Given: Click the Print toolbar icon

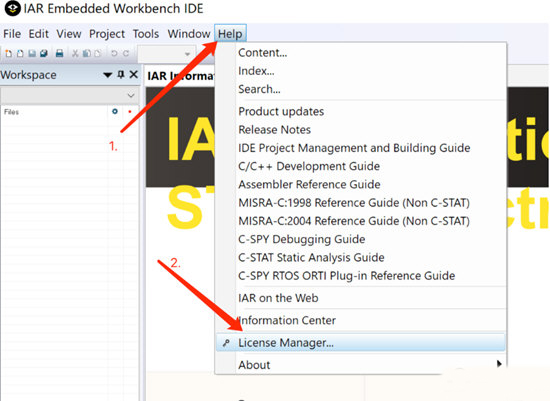Looking at the screenshot, I should 60,53.
